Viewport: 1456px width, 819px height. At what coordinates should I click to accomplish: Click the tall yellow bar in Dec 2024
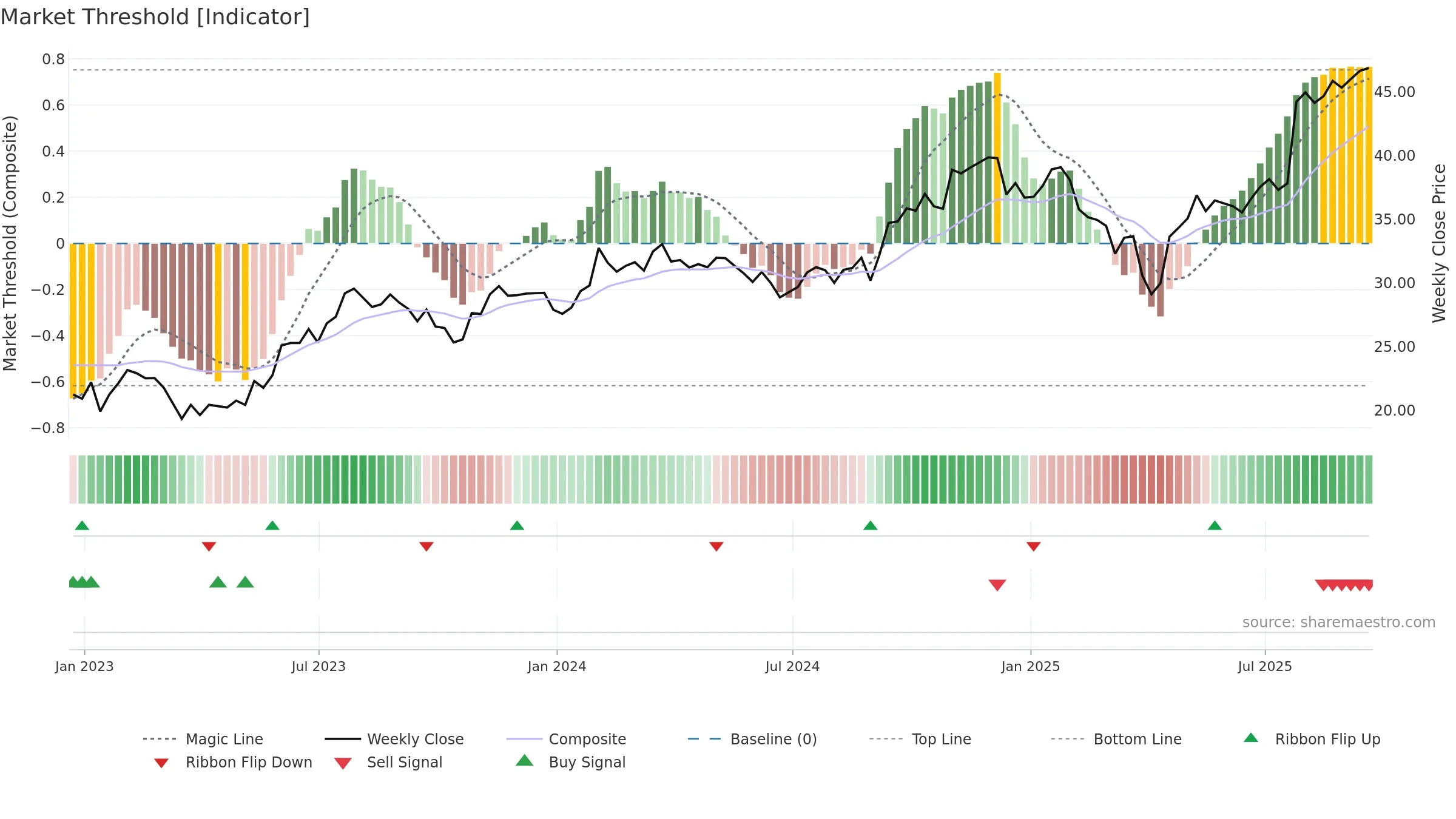click(x=997, y=158)
